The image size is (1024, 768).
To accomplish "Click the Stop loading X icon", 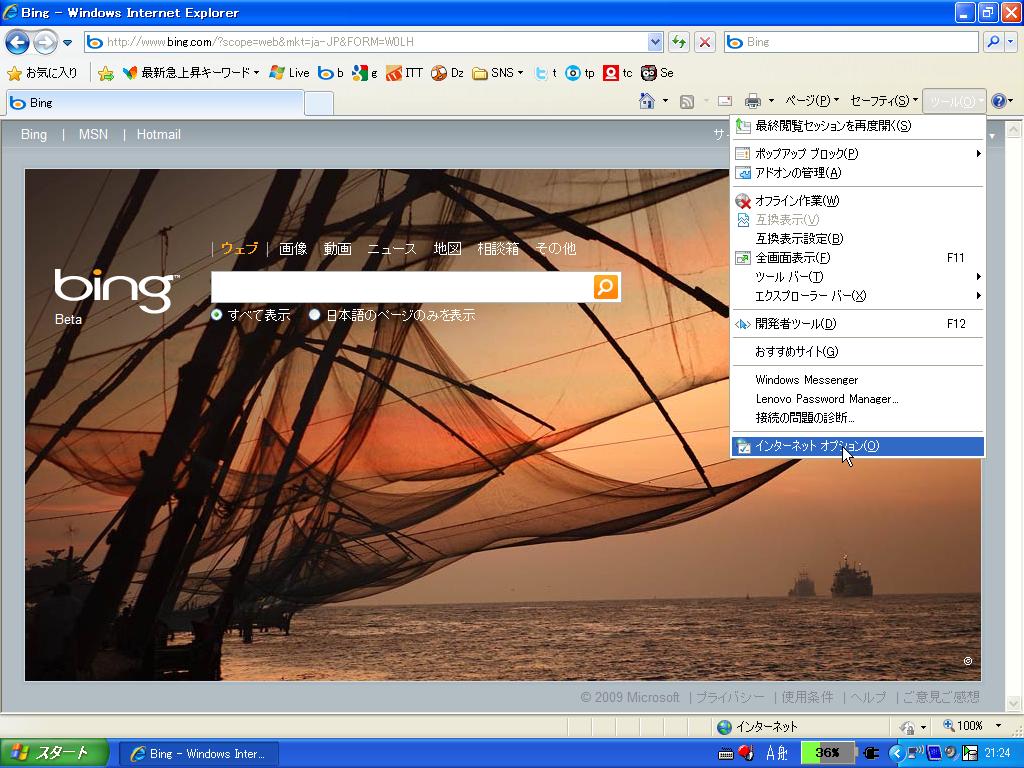I will [705, 42].
